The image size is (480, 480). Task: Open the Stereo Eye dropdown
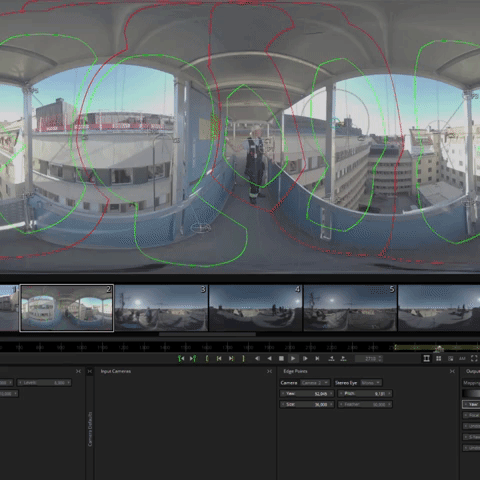[371, 383]
